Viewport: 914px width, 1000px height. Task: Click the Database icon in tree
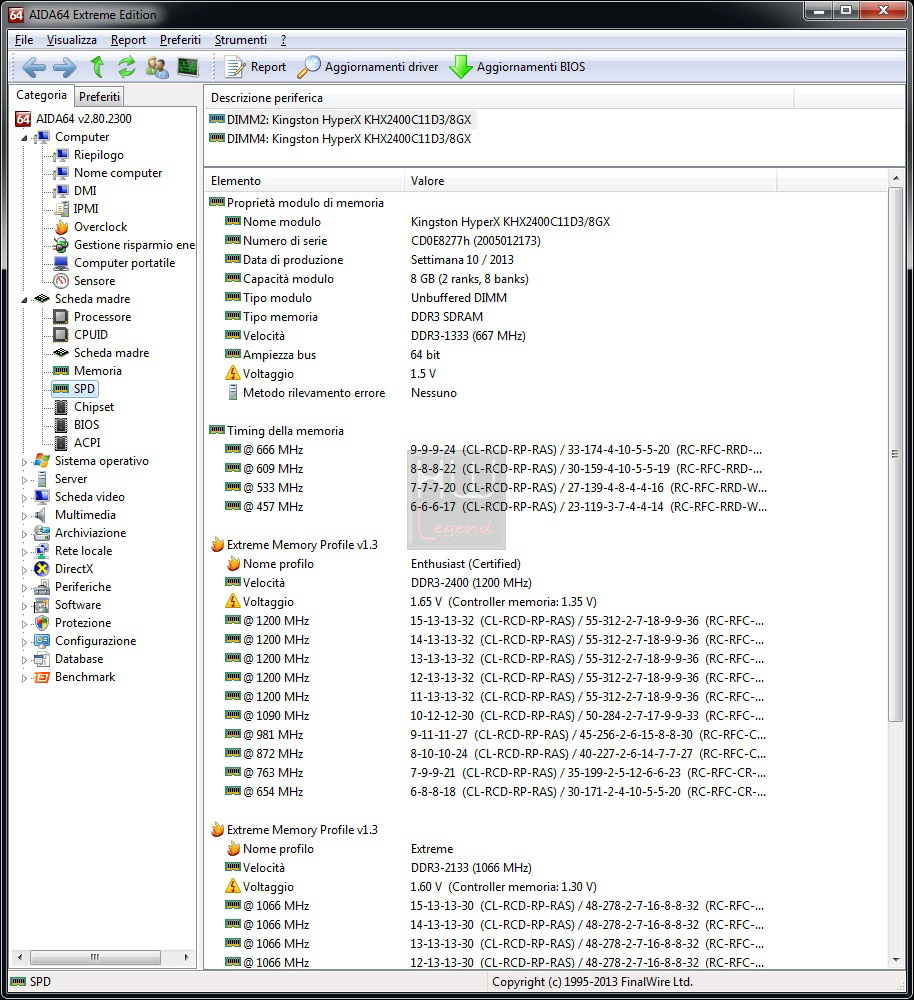coord(42,659)
